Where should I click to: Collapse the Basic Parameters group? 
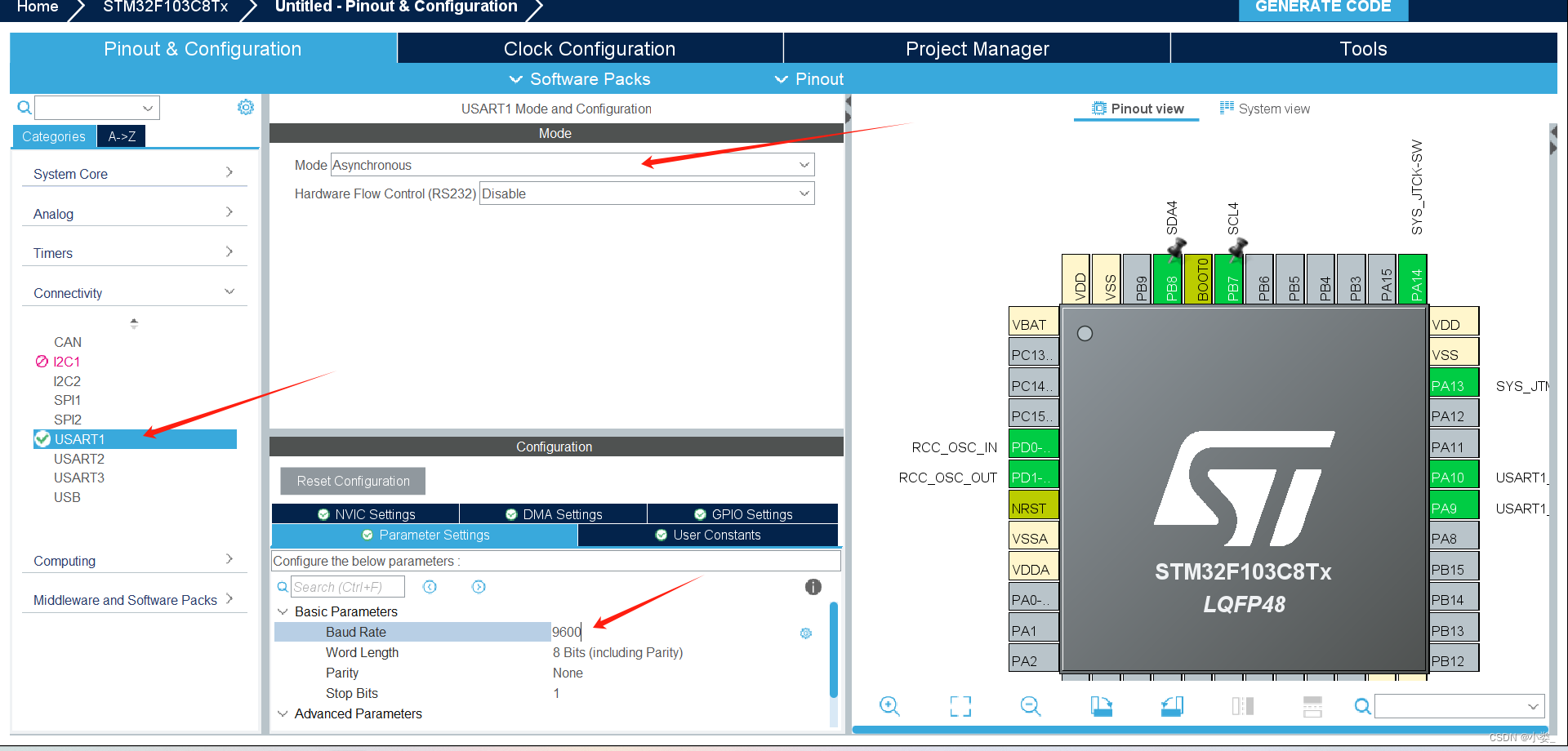pyautogui.click(x=283, y=611)
